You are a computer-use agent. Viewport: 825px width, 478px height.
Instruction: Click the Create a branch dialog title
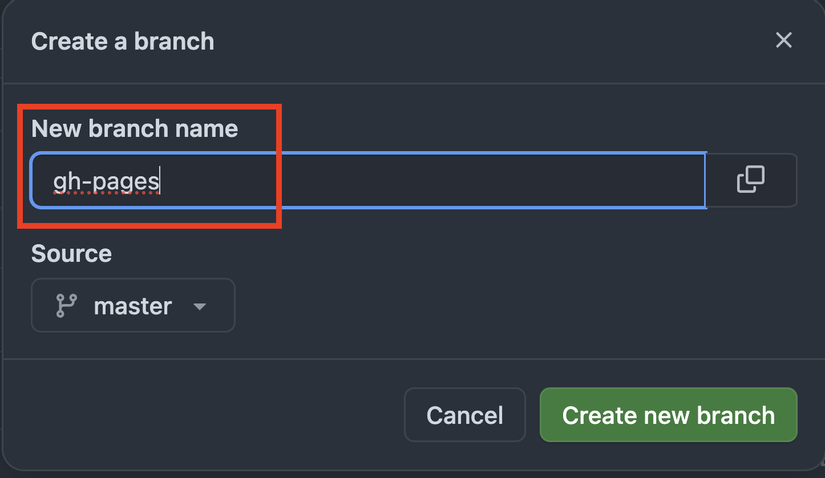(122, 42)
